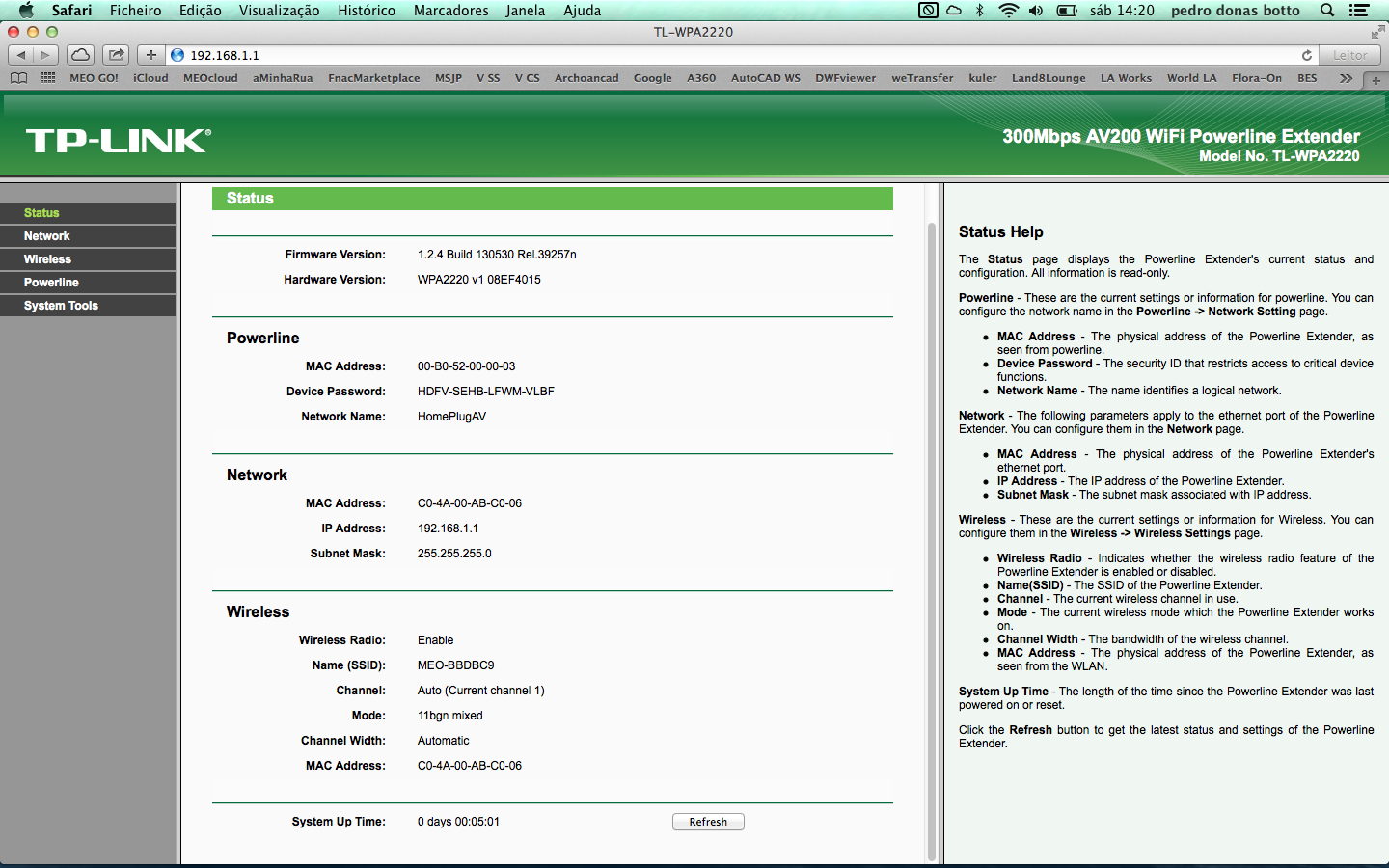Go back with Safari's back arrow
Image resolution: width=1389 pixels, height=868 pixels.
coord(21,55)
